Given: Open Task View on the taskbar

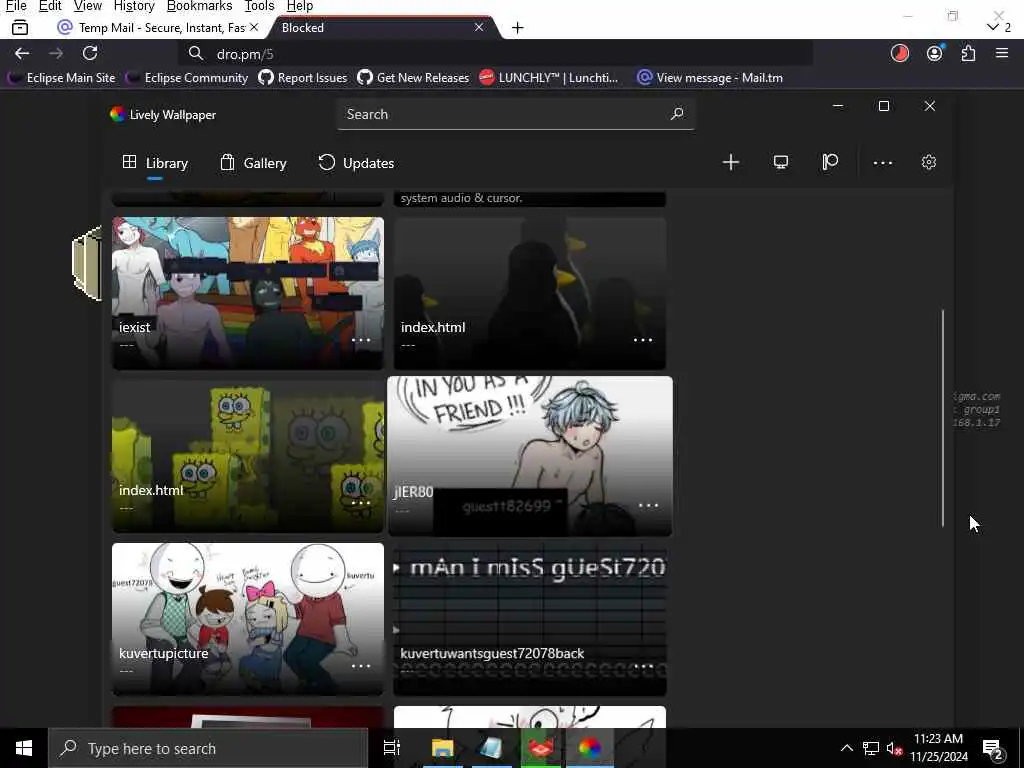Looking at the screenshot, I should [392, 748].
